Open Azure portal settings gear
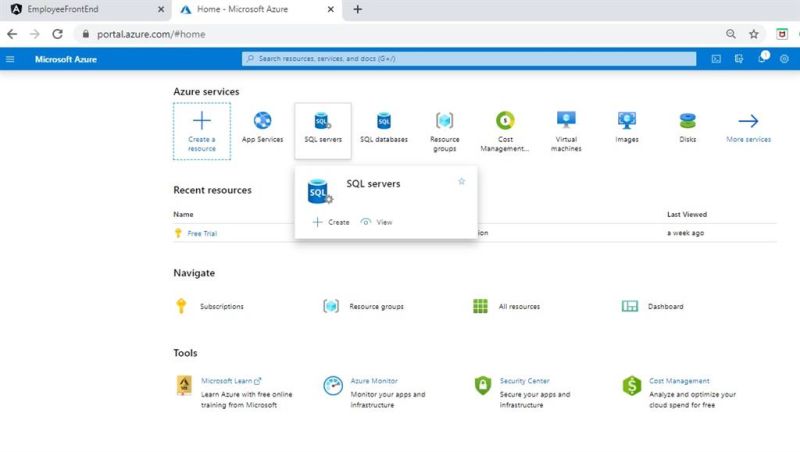 784,59
